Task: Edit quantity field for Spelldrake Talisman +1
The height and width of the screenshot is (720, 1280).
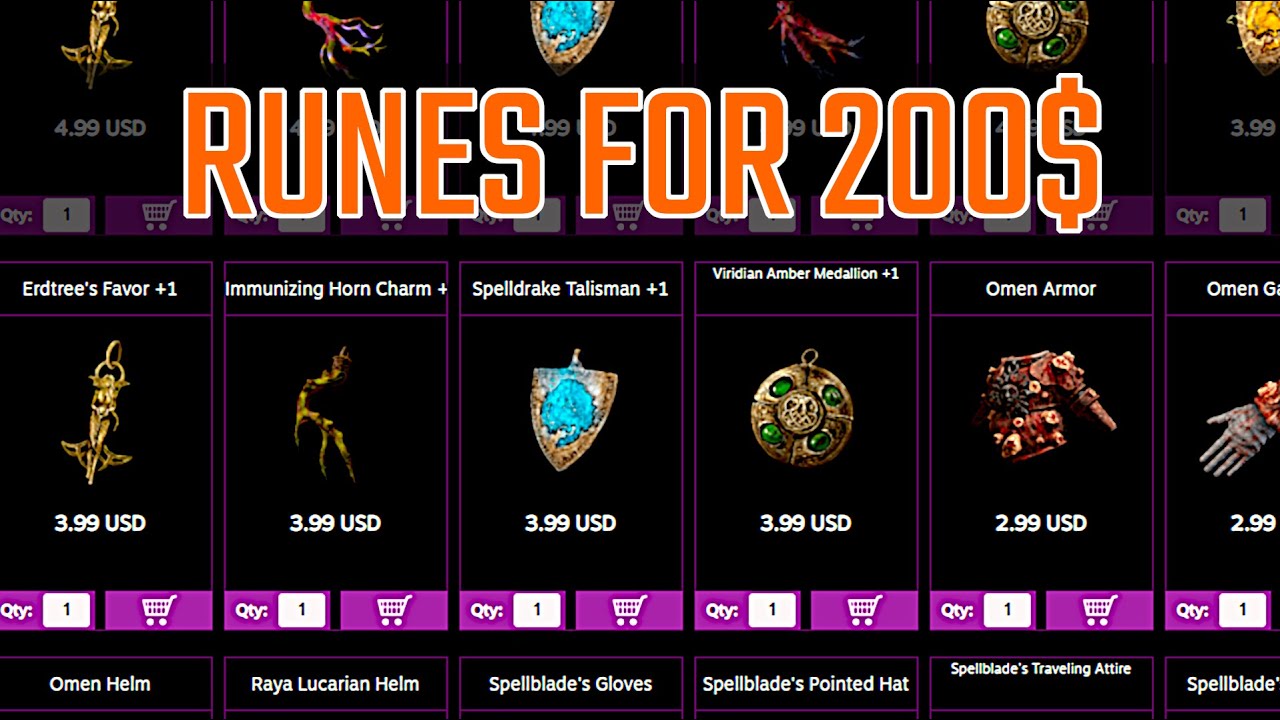Action: pyautogui.click(x=537, y=610)
